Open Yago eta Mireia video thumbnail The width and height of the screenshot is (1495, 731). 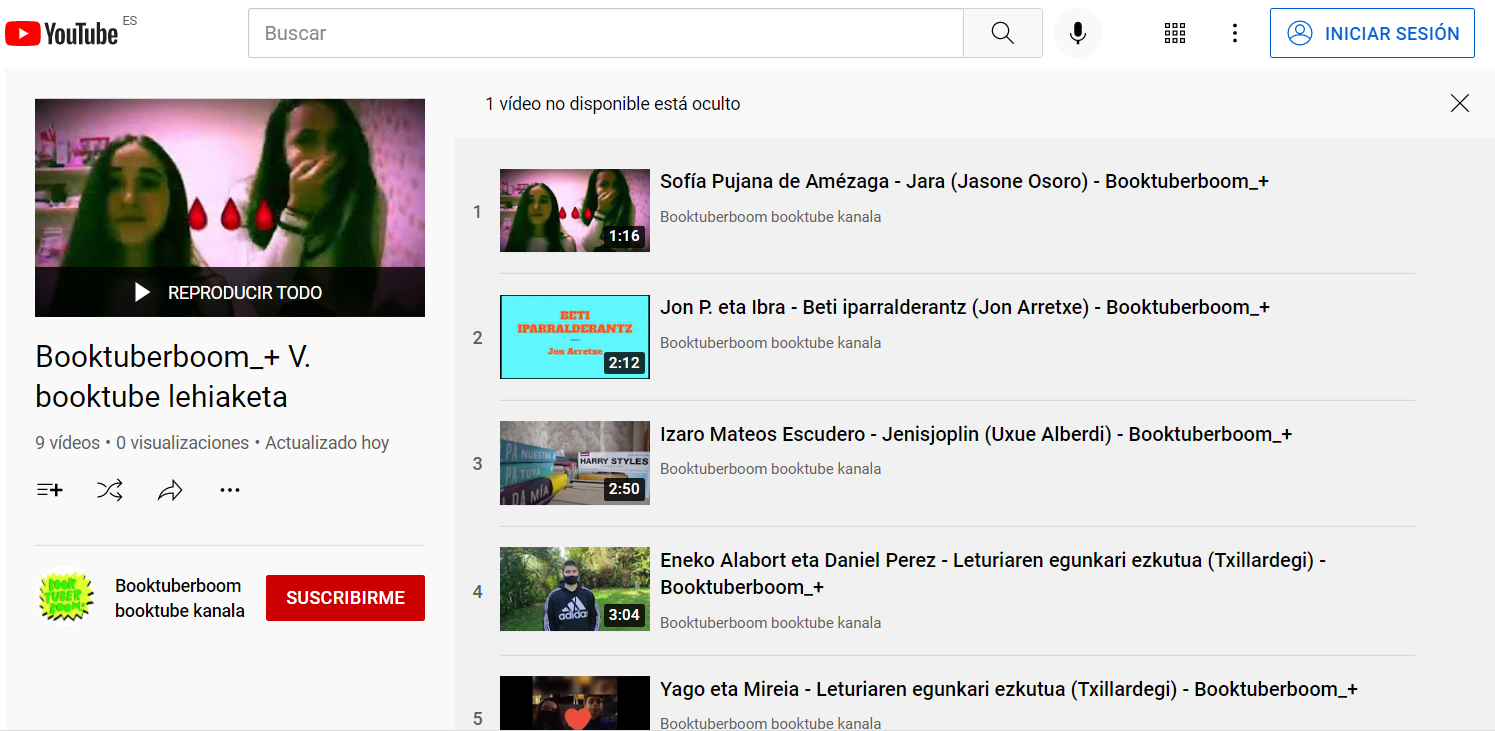point(575,703)
